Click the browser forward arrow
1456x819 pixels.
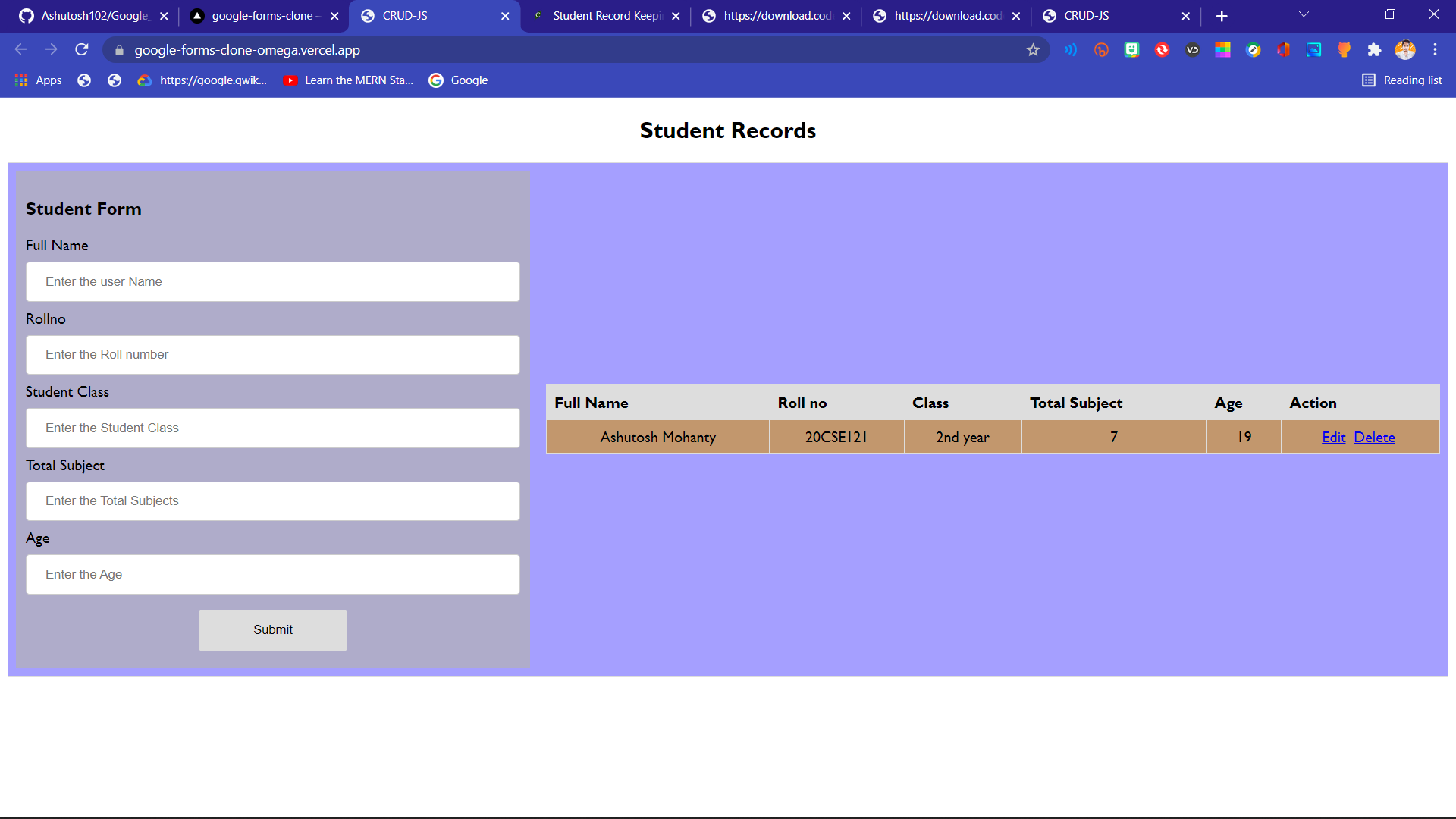pos(51,50)
